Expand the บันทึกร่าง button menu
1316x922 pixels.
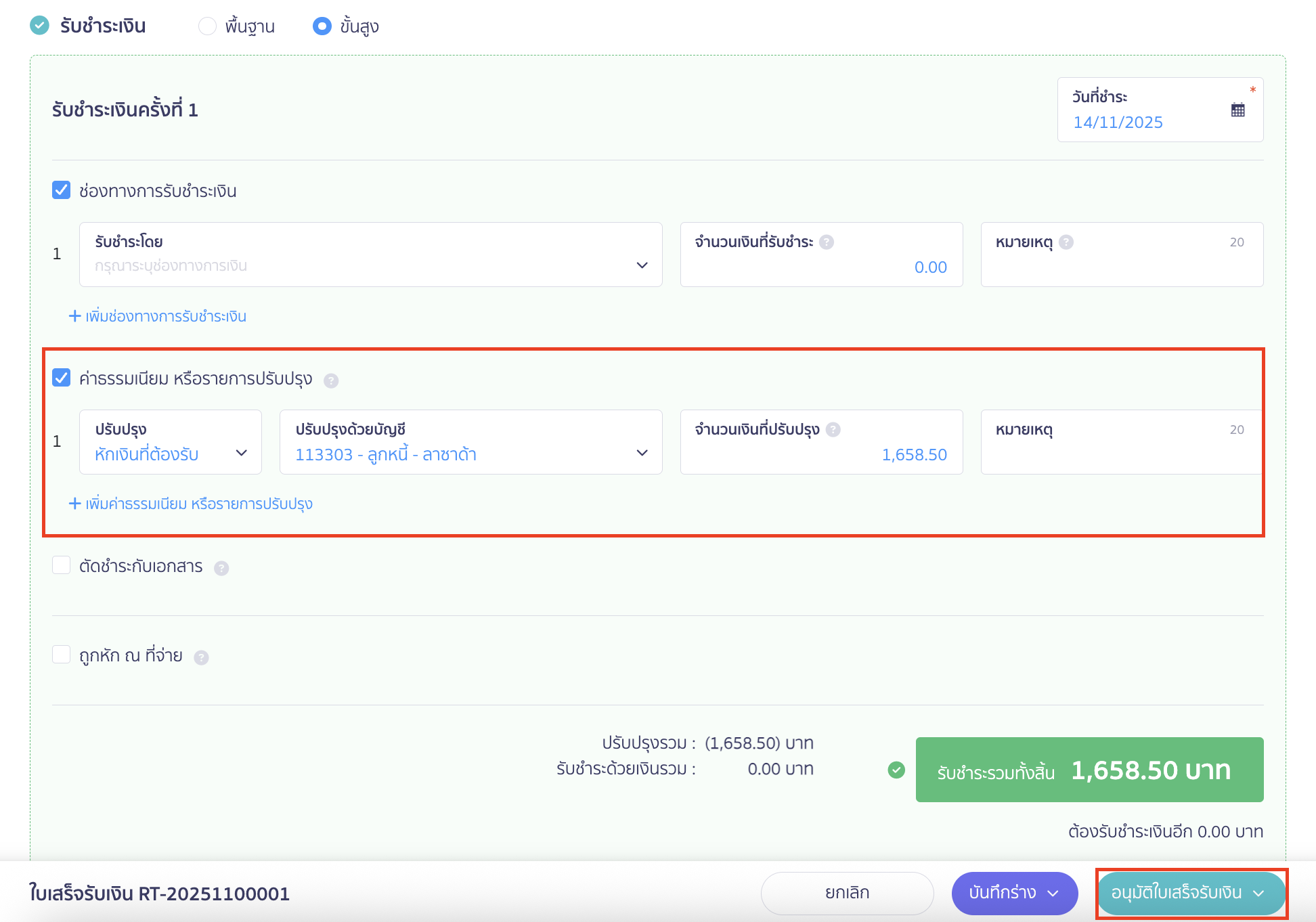1053,893
